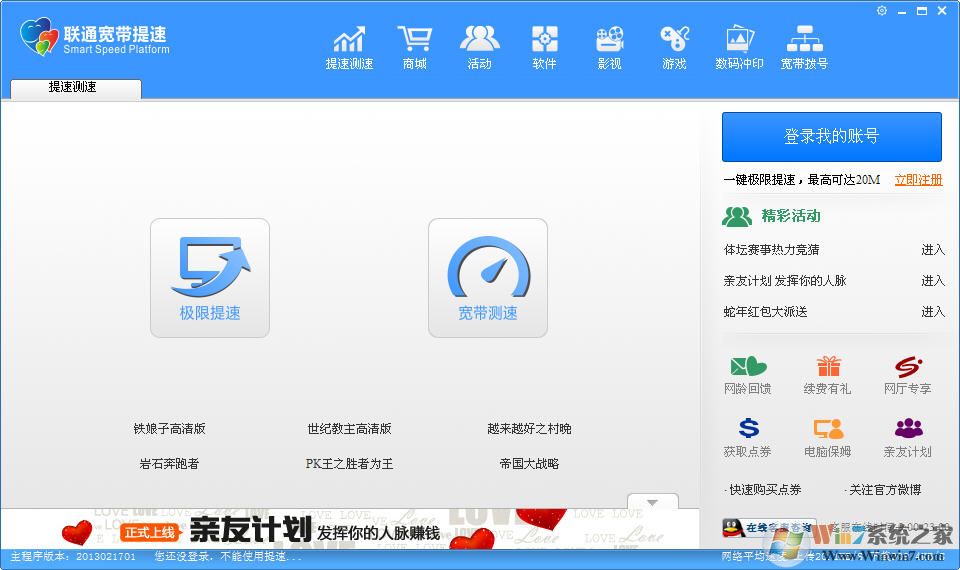The height and width of the screenshot is (570, 960).
Task: Open the 宽带拨号 network icon
Action: (x=804, y=48)
